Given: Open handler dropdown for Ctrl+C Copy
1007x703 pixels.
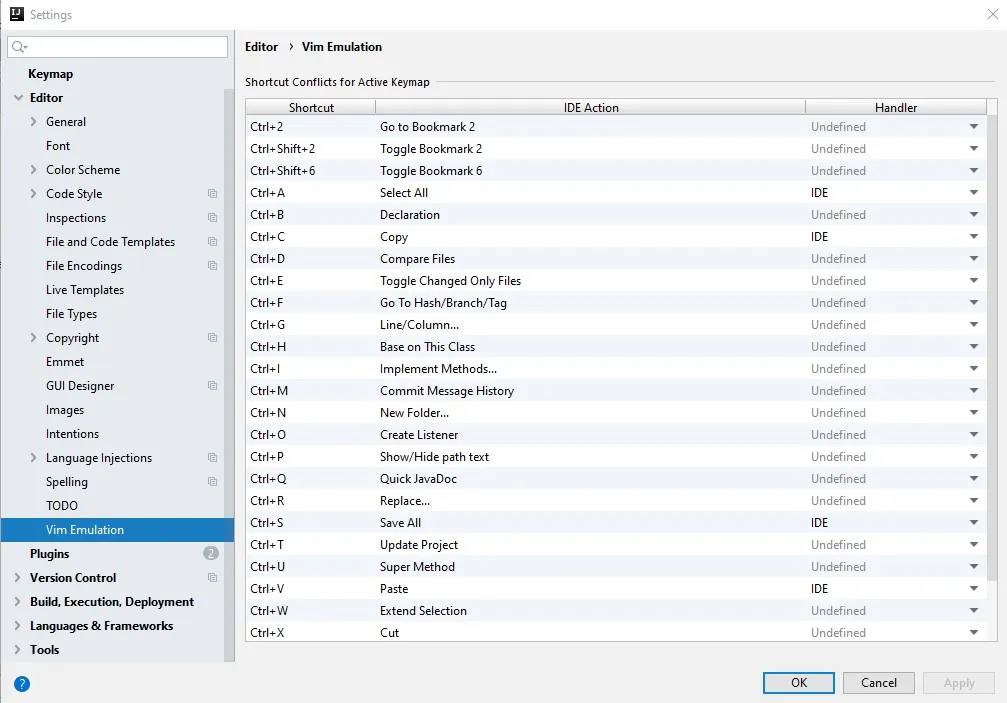Looking at the screenshot, I should pos(974,236).
